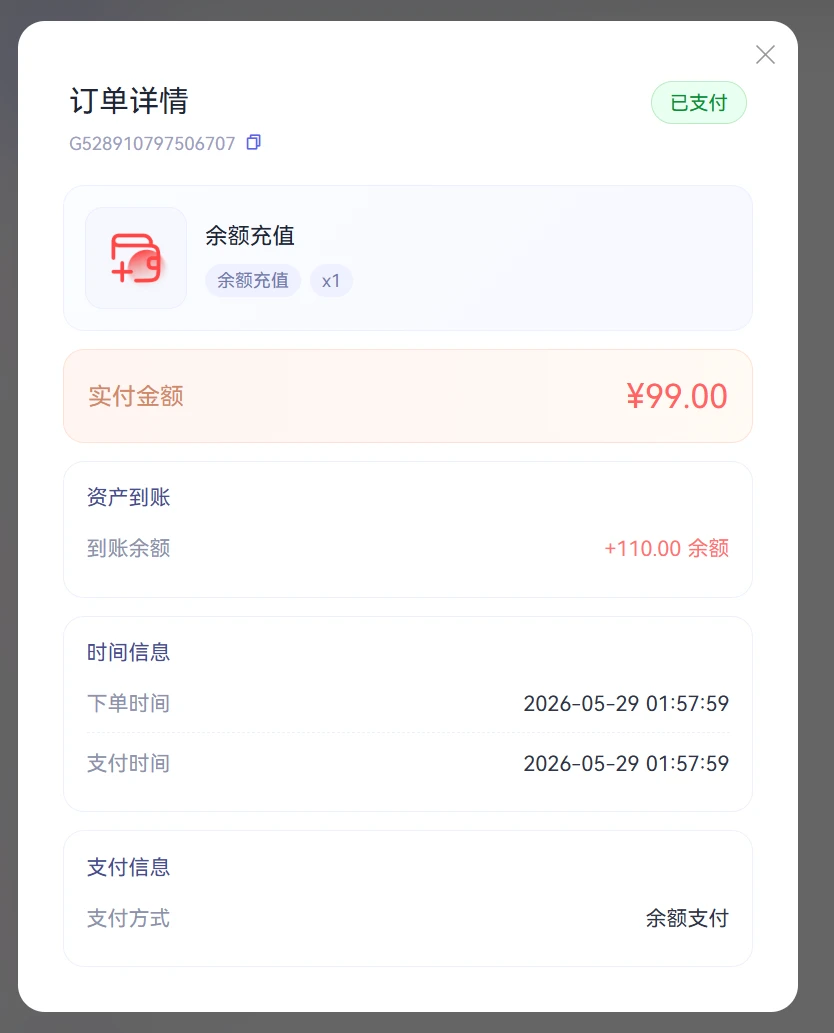Screen dimensions: 834x1033
Task: Click the +110.00 余额 credited value
Action: 667,548
